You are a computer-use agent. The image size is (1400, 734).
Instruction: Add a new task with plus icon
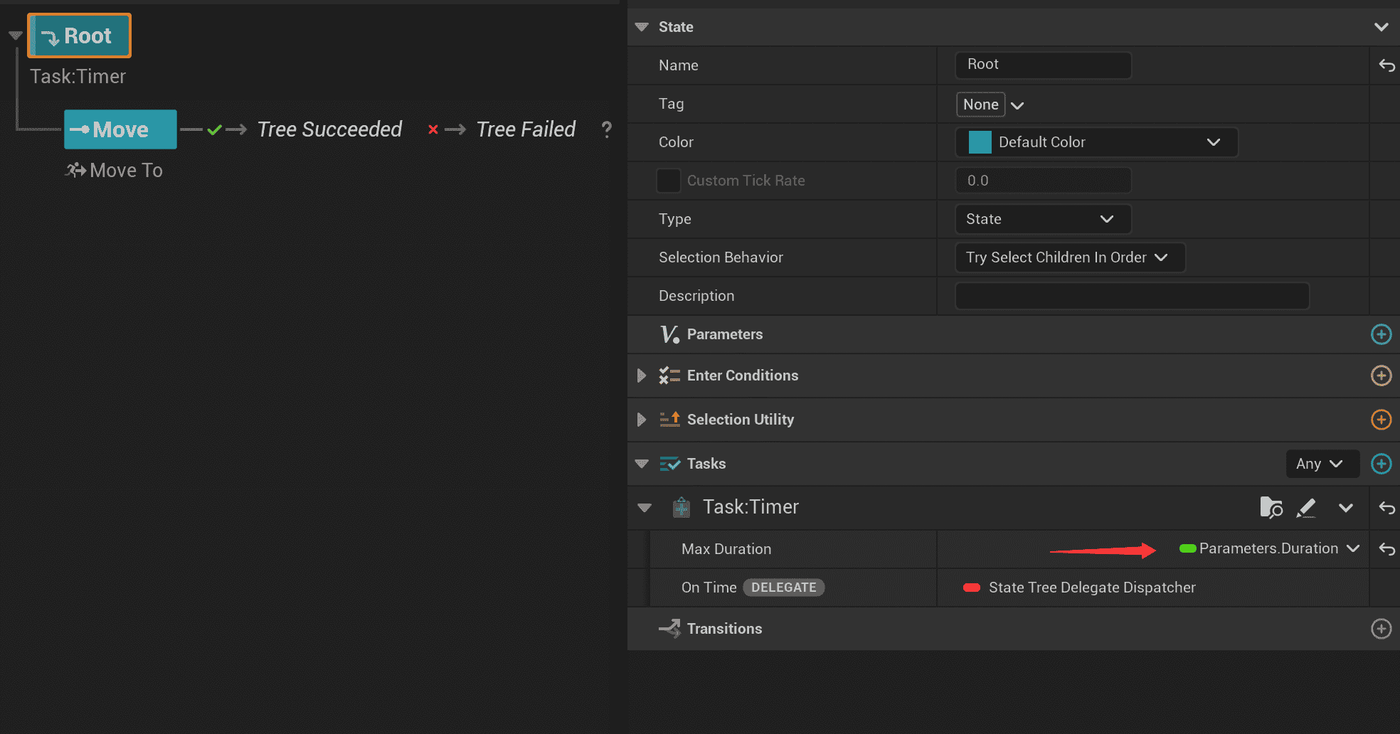pyautogui.click(x=1381, y=464)
